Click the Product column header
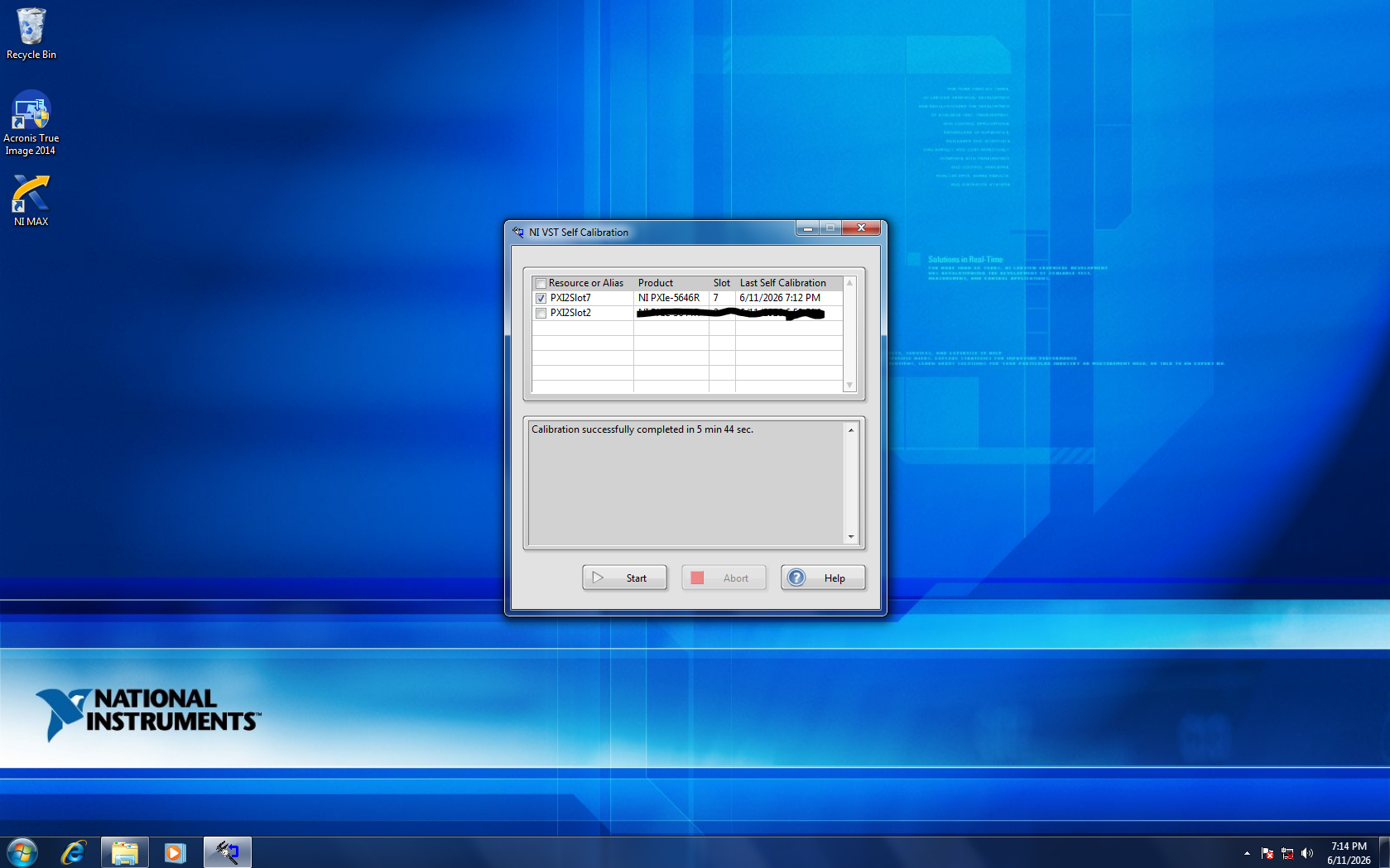 [656, 283]
